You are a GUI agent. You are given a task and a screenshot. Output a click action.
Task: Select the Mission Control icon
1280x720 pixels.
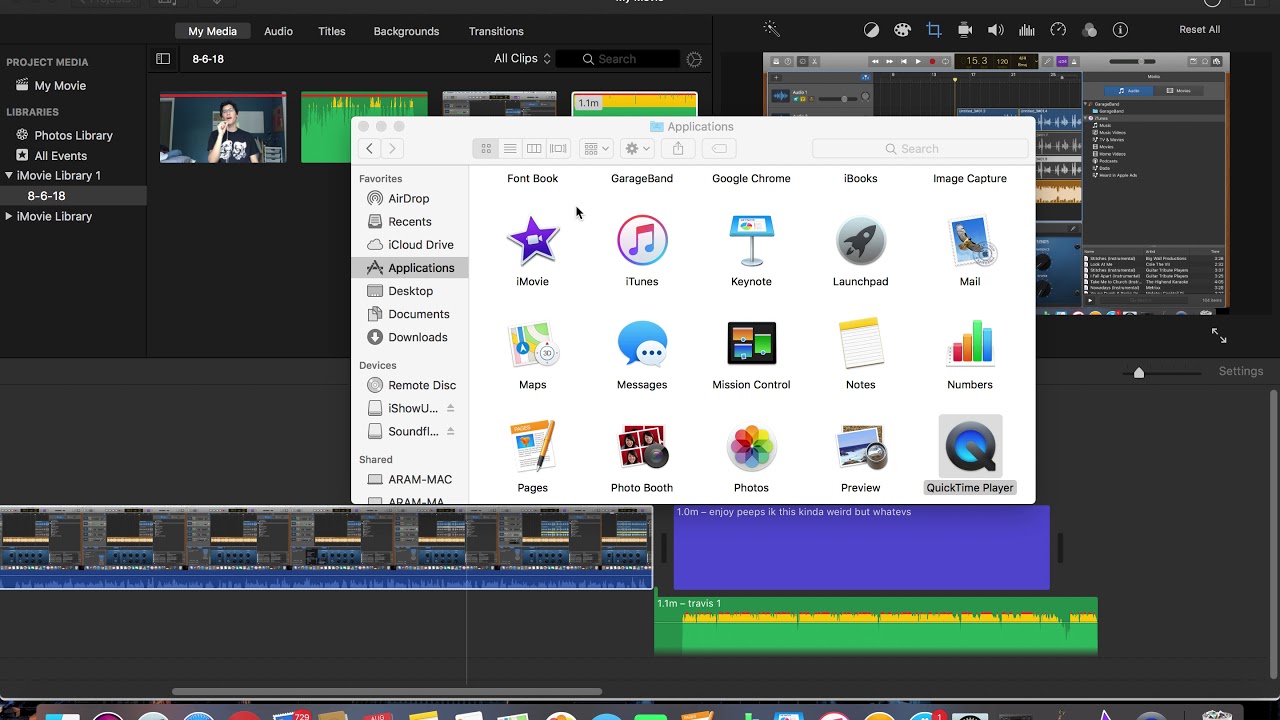[x=751, y=344]
